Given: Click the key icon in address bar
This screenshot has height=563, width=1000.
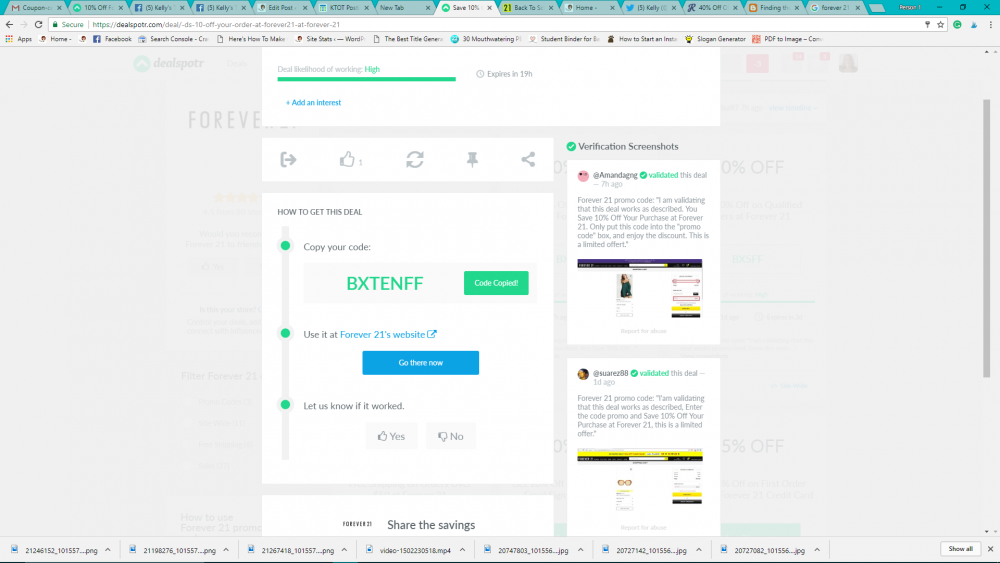Looking at the screenshot, I should (927, 24).
